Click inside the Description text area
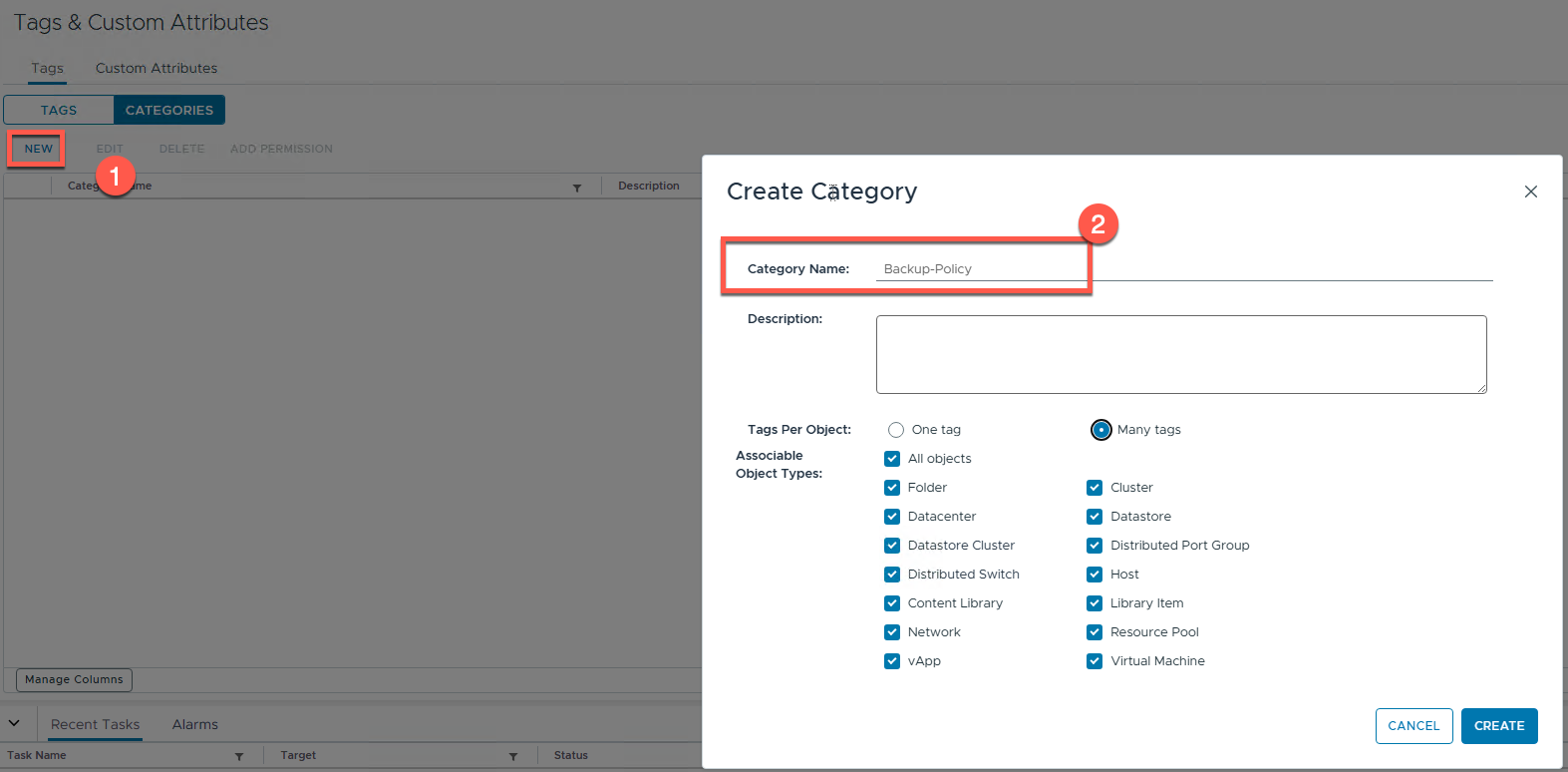The width and height of the screenshot is (1568, 772). click(x=1180, y=354)
